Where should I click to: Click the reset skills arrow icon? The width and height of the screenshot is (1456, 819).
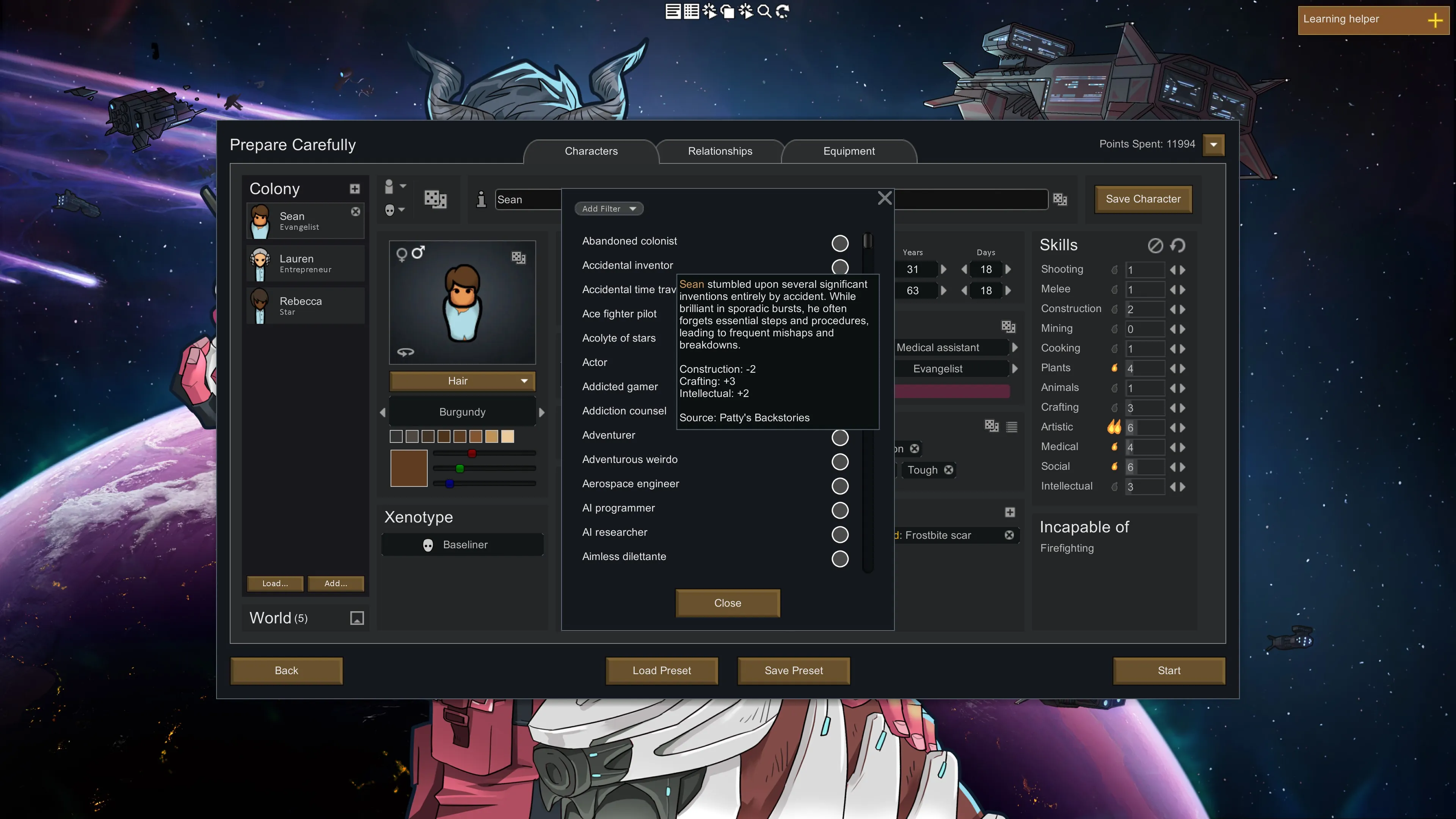click(x=1178, y=245)
